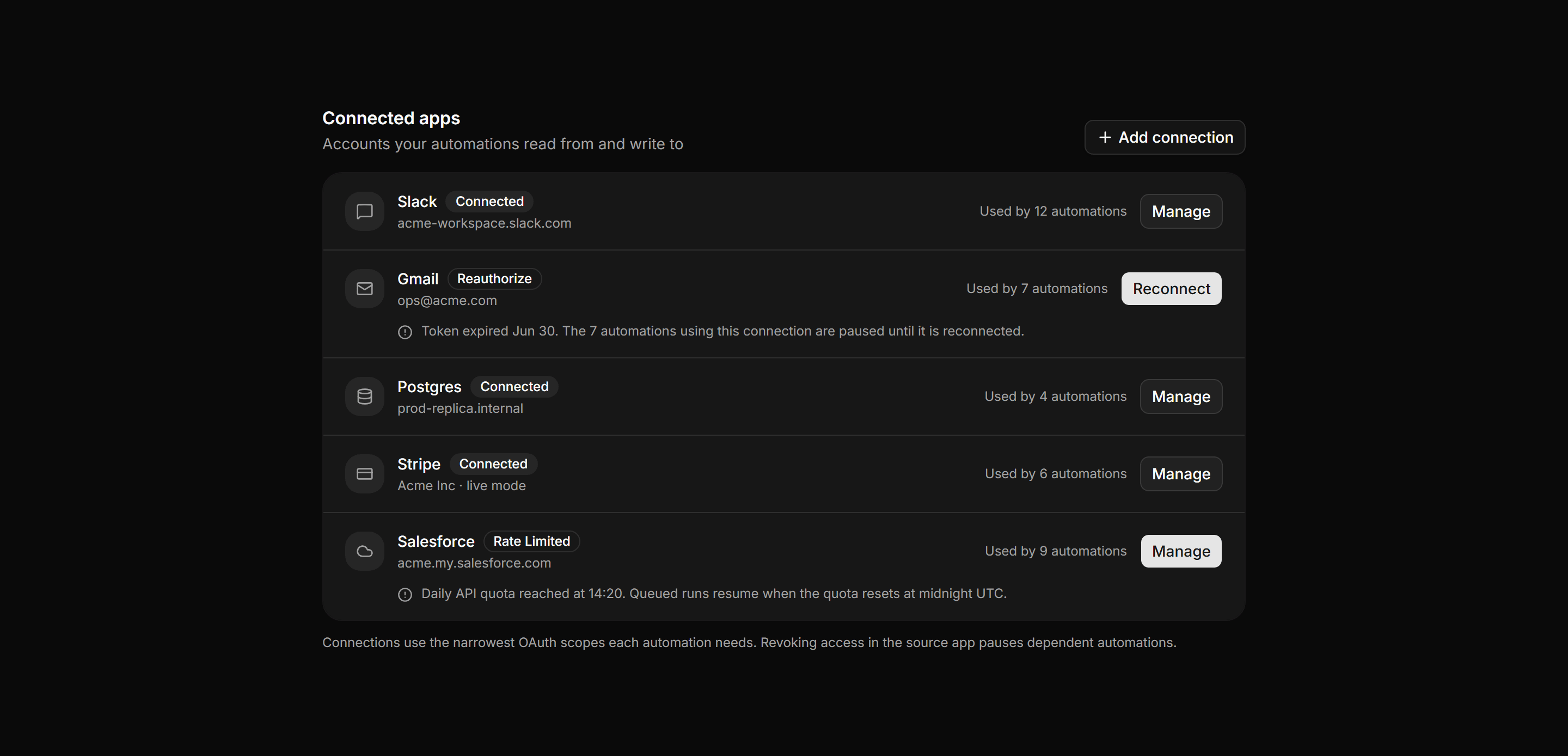Manage the Slack connection
Screen dimensions: 1568x756
tap(1181, 211)
